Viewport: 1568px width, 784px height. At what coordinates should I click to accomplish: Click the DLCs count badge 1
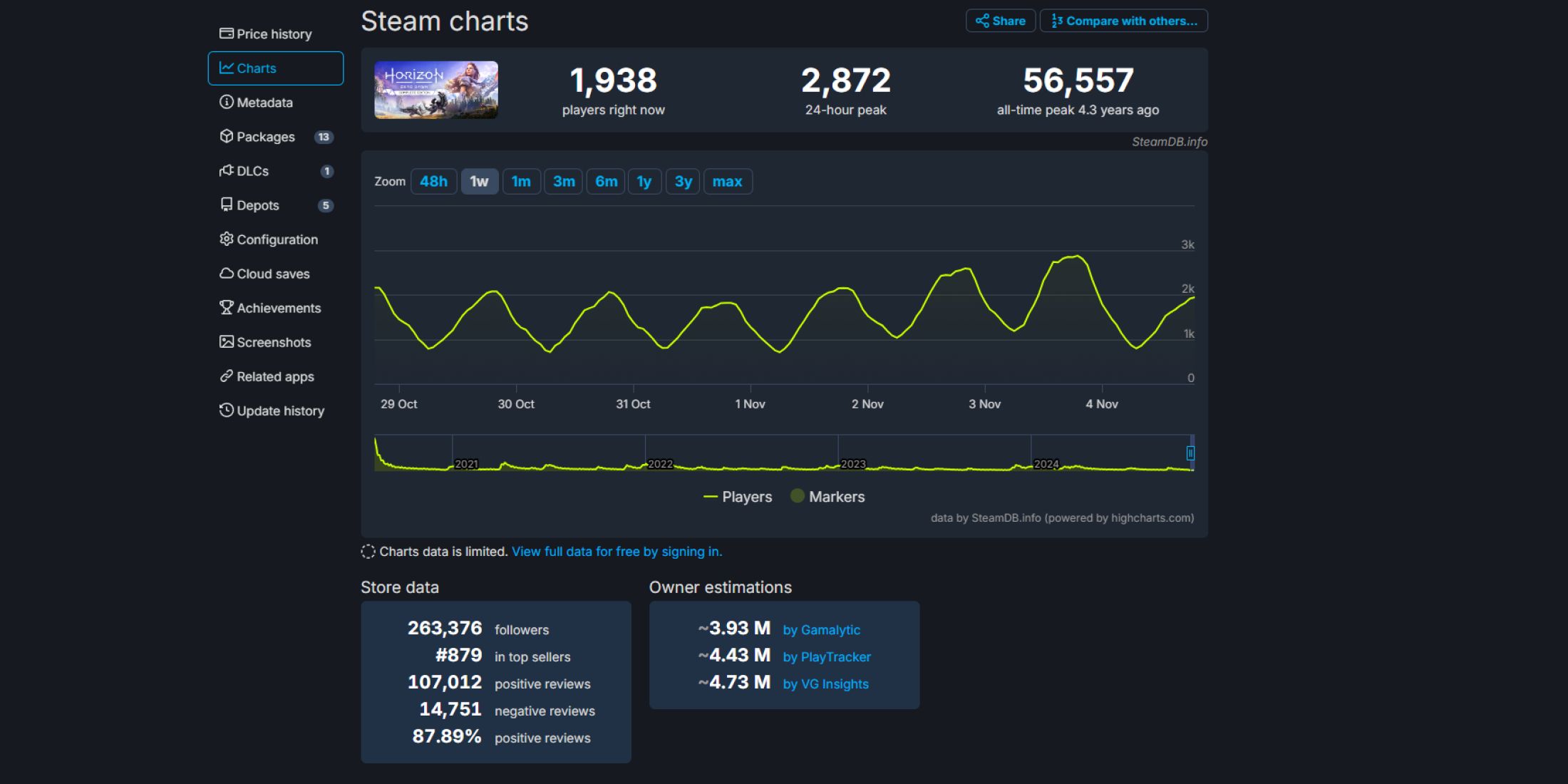click(326, 171)
